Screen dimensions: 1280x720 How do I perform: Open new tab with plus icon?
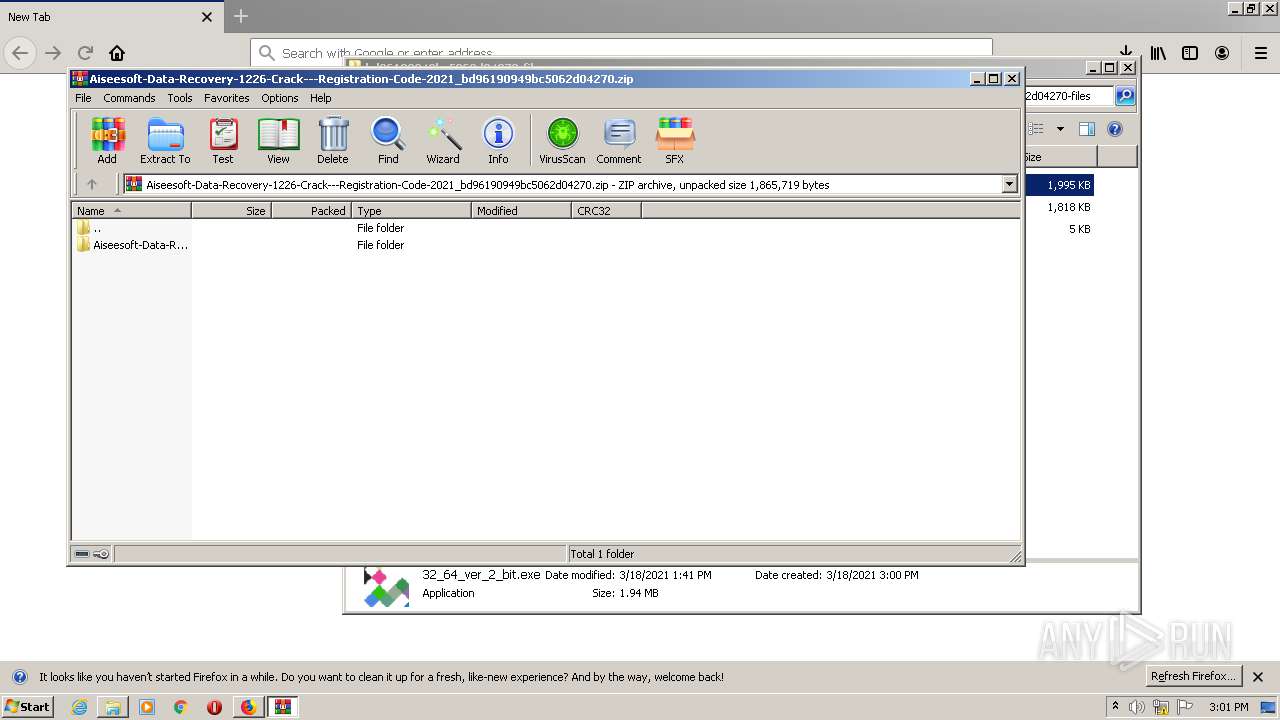click(241, 16)
